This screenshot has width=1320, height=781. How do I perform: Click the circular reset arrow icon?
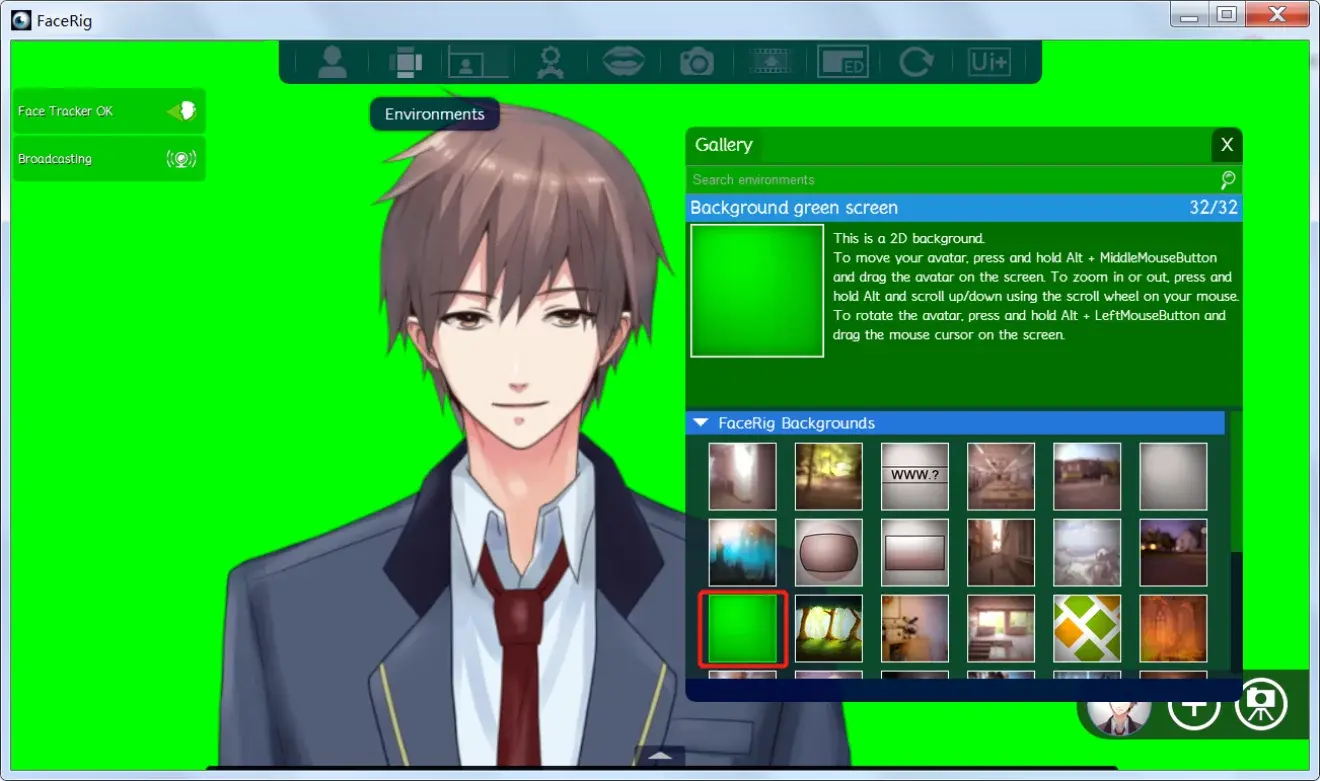(x=915, y=63)
